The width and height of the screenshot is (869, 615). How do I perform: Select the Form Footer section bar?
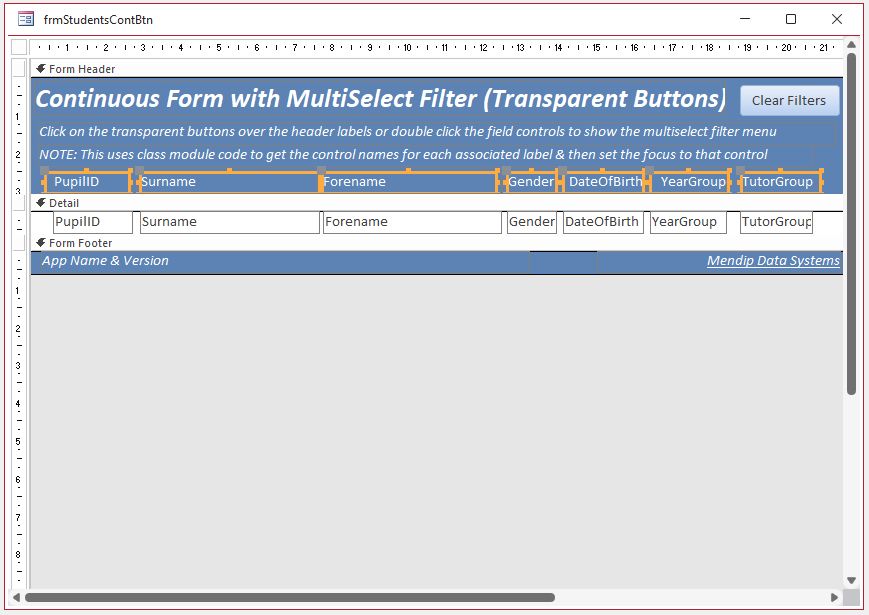437,243
